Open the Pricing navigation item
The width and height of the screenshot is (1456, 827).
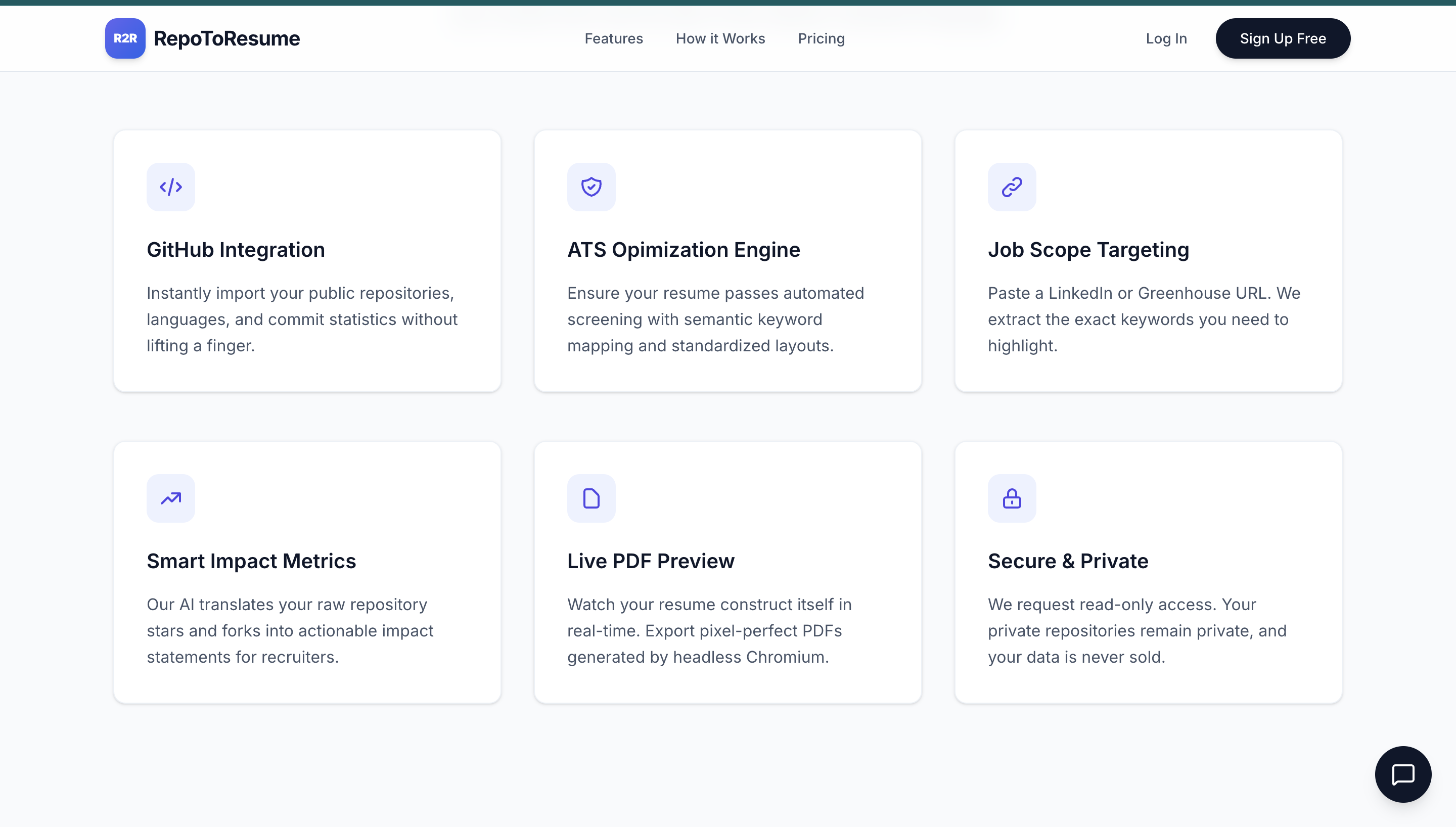(x=821, y=38)
